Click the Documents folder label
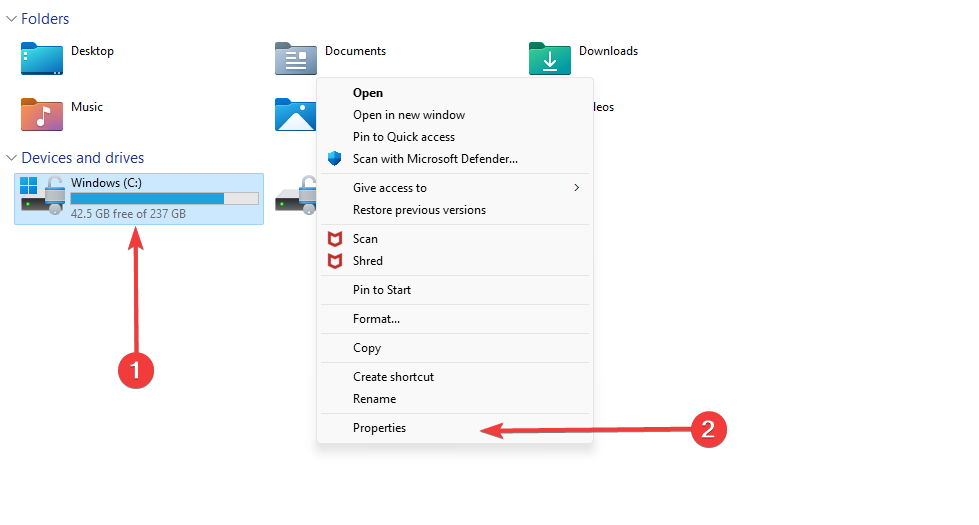Image resolution: width=979 pixels, height=525 pixels. click(x=355, y=51)
